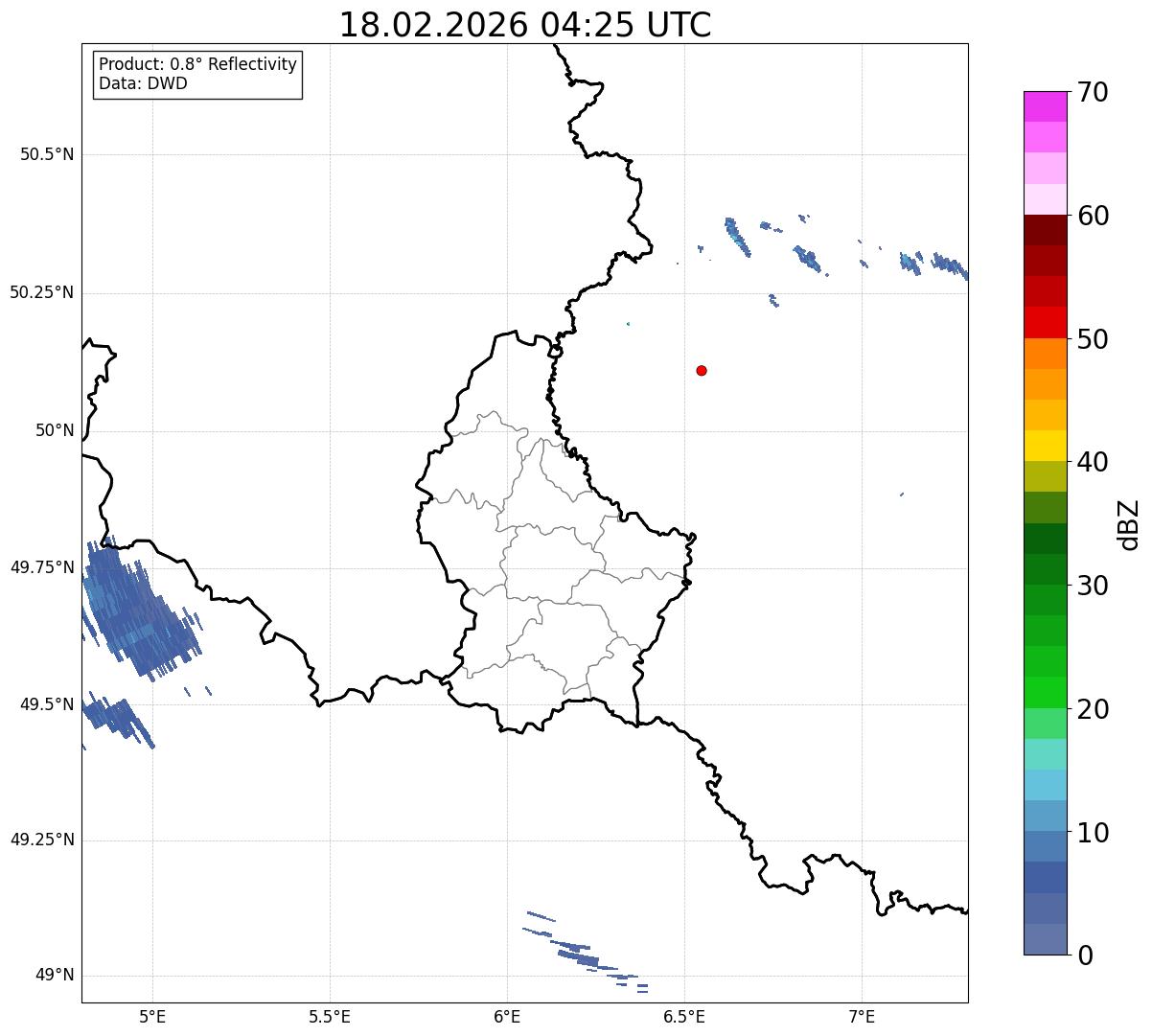Screen dimensions: 1152x1036
Task: Click the colorbar tick label 20
Action: [x=1093, y=709]
